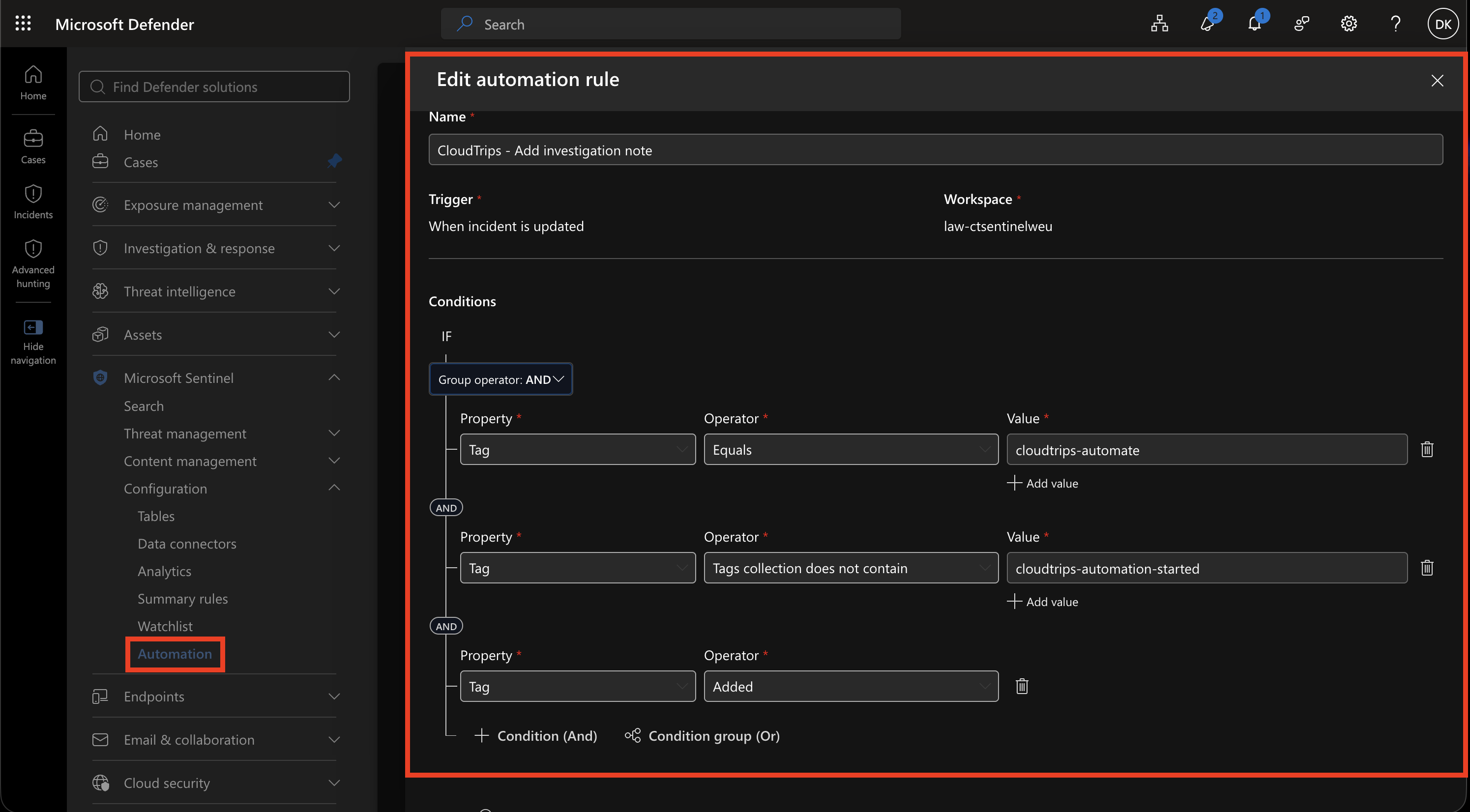Add value under cloudtrips-automate
Viewport: 1470px width, 812px height.
[1043, 483]
